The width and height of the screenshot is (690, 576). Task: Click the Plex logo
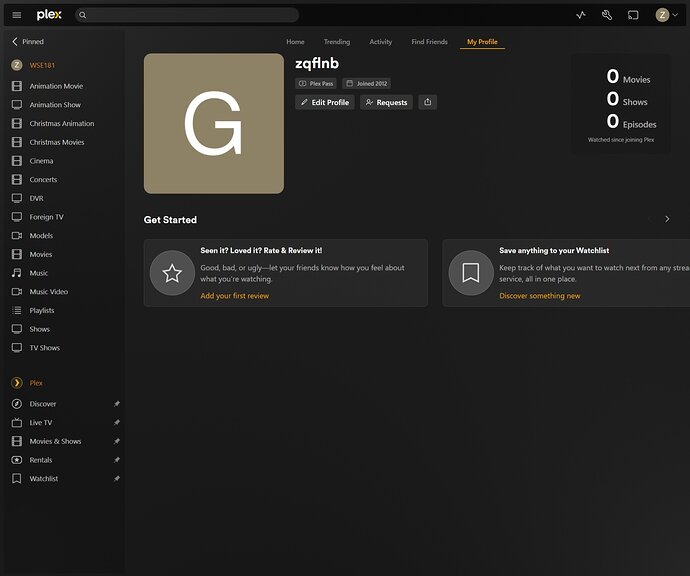click(49, 15)
